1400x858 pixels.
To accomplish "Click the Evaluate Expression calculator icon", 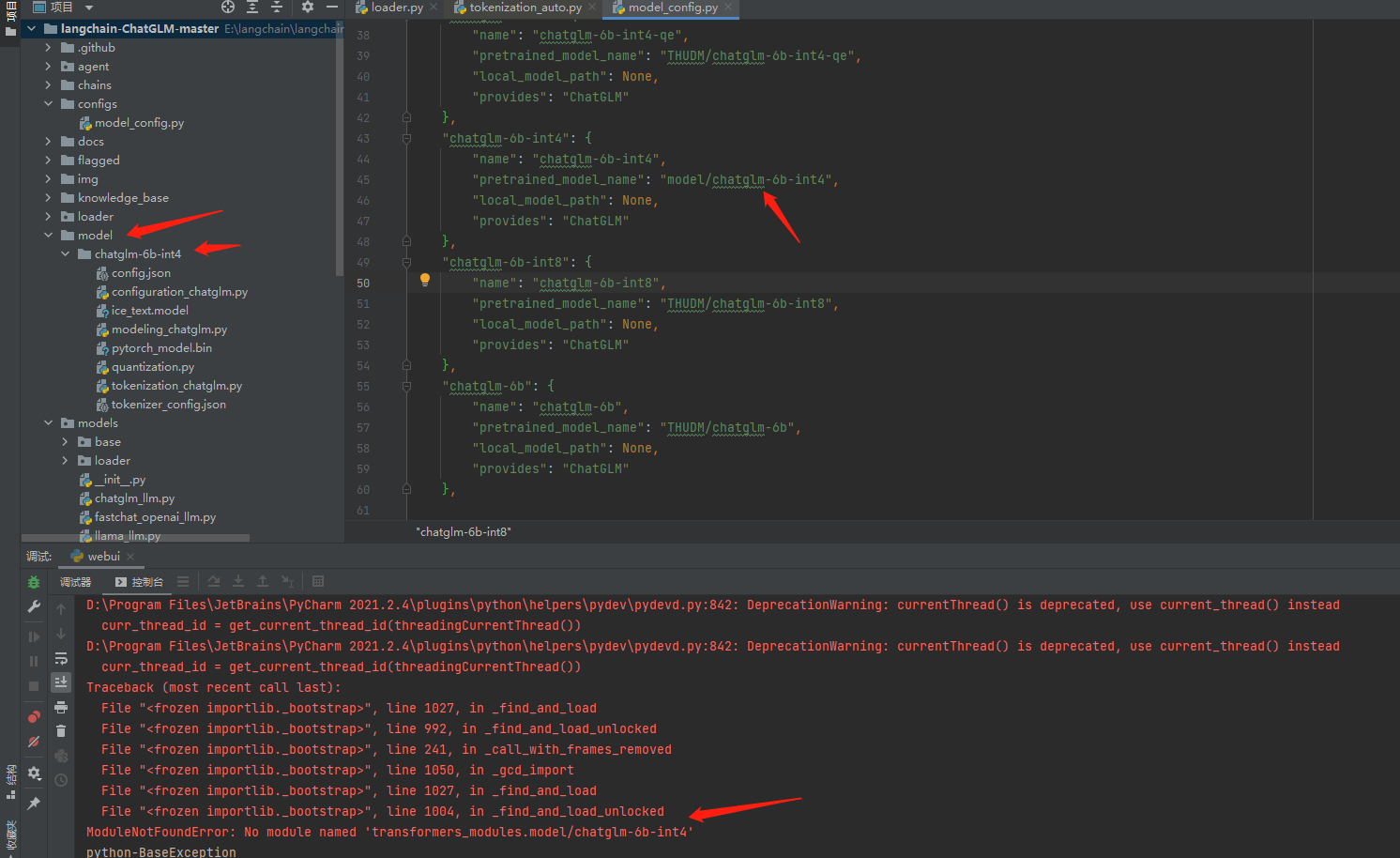I will [318, 582].
